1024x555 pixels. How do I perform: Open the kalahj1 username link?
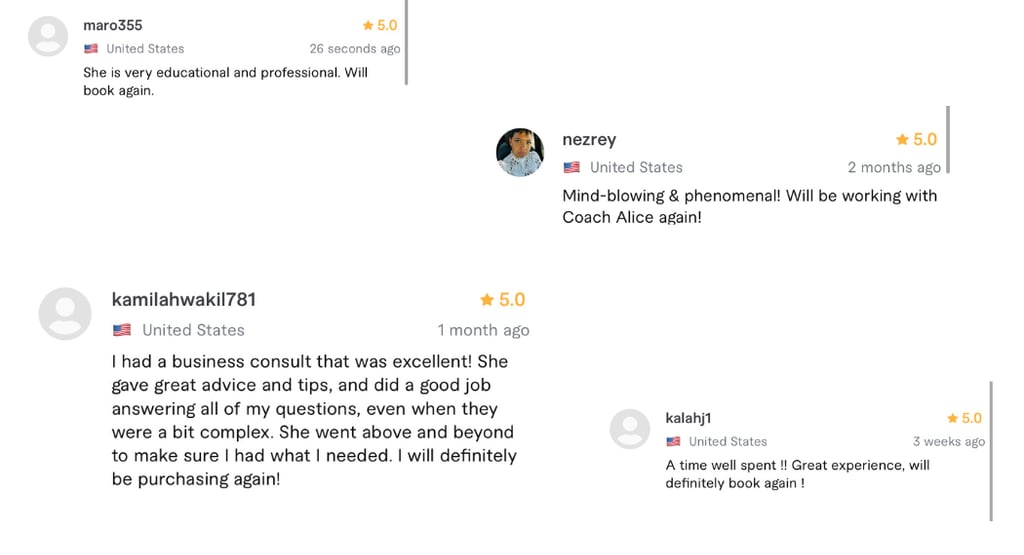(688, 418)
